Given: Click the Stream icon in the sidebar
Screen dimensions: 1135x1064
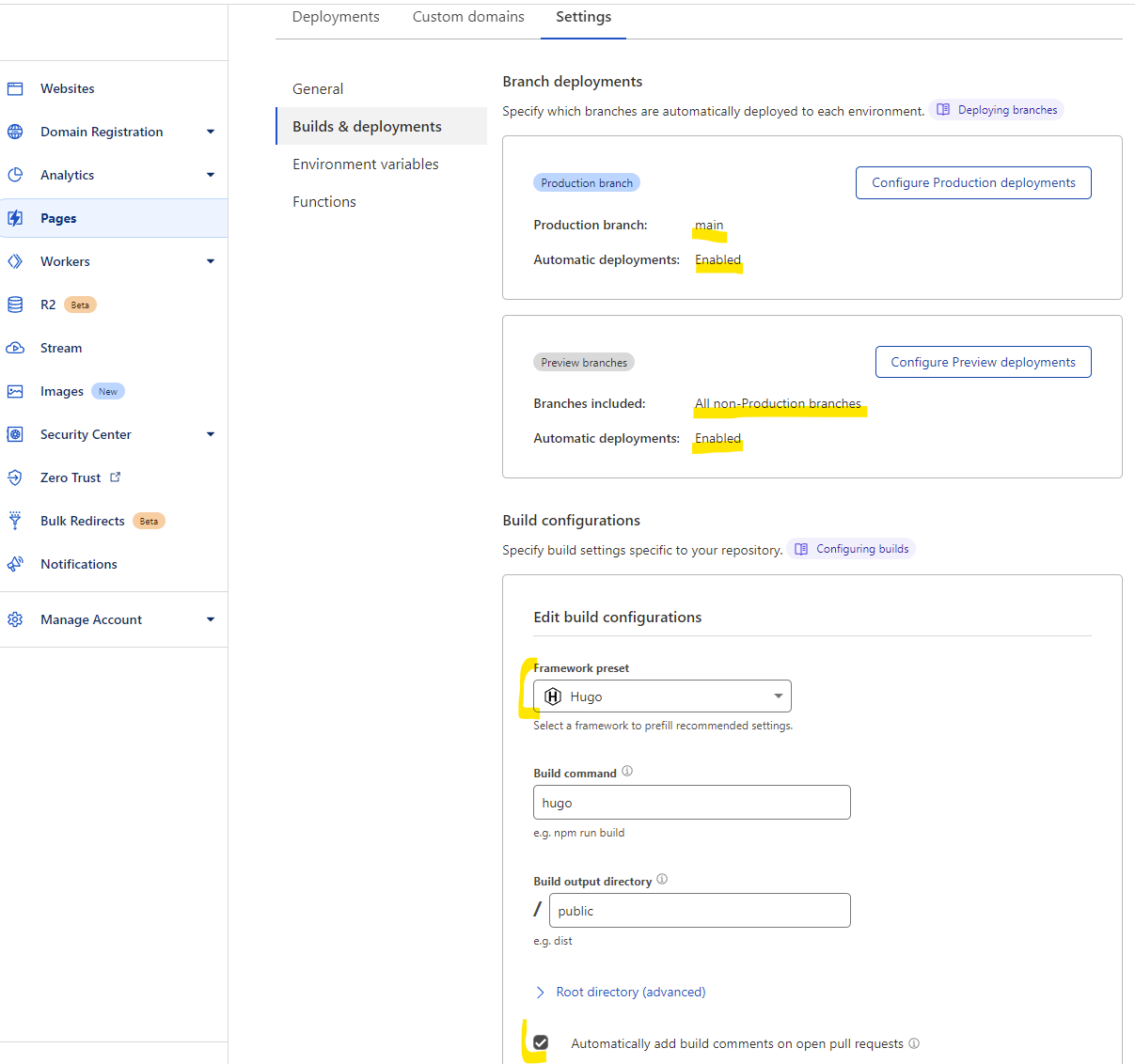Looking at the screenshot, I should pos(16,347).
